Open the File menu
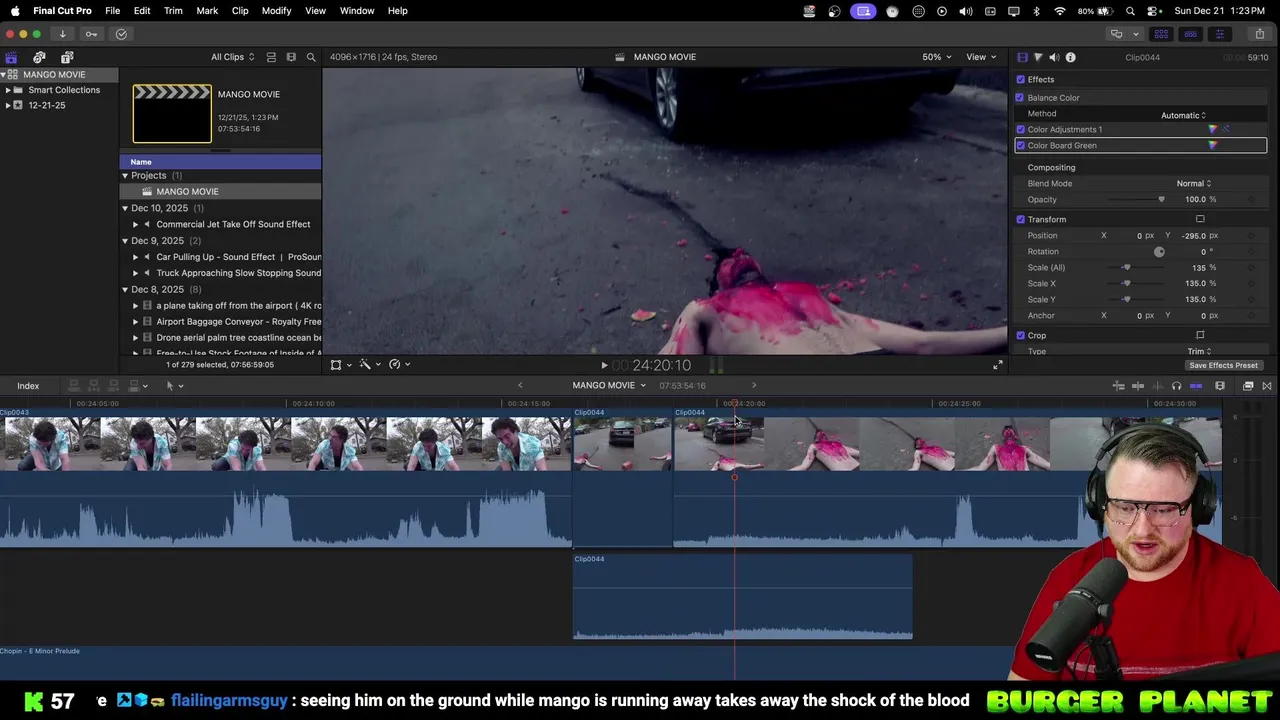 [112, 11]
